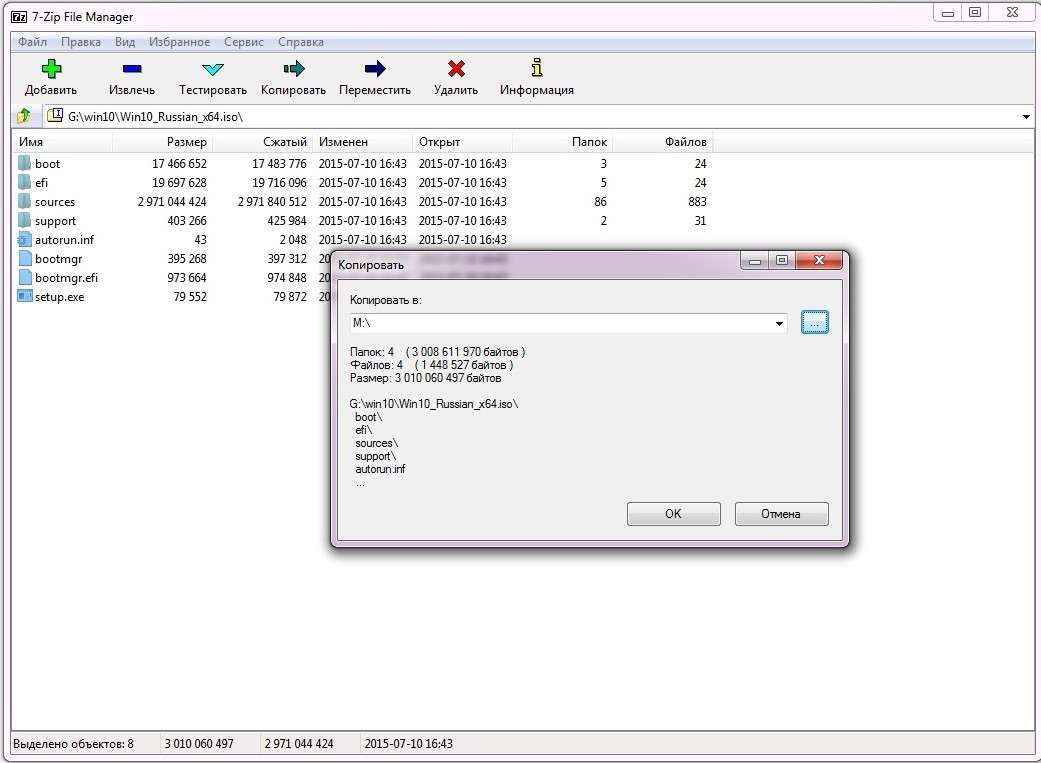Screen dimensions: 1041x763
Task: Click the status bar text Выделено объектов: 8
Action: [x=73, y=744]
